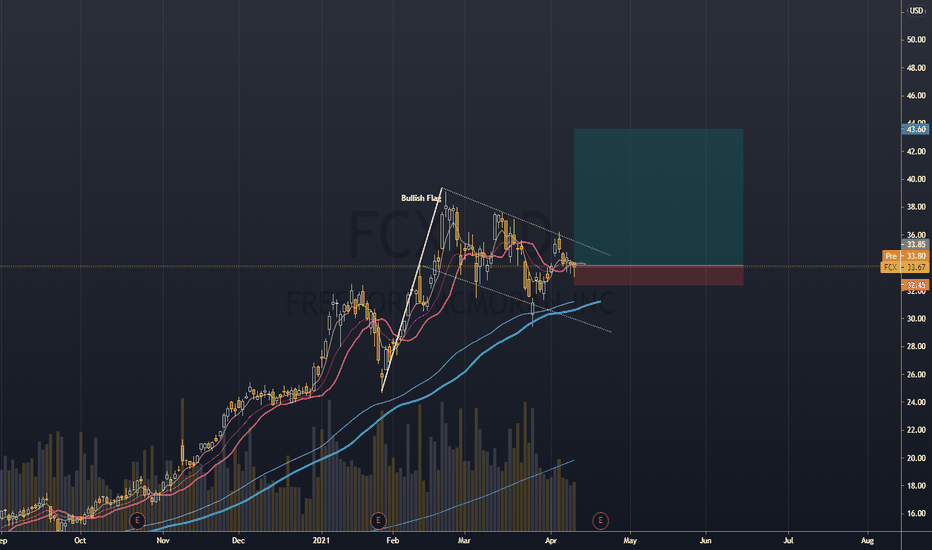This screenshot has height=550, width=932.
Task: Select the Bullish Flag text annotation
Action: pyautogui.click(x=421, y=198)
